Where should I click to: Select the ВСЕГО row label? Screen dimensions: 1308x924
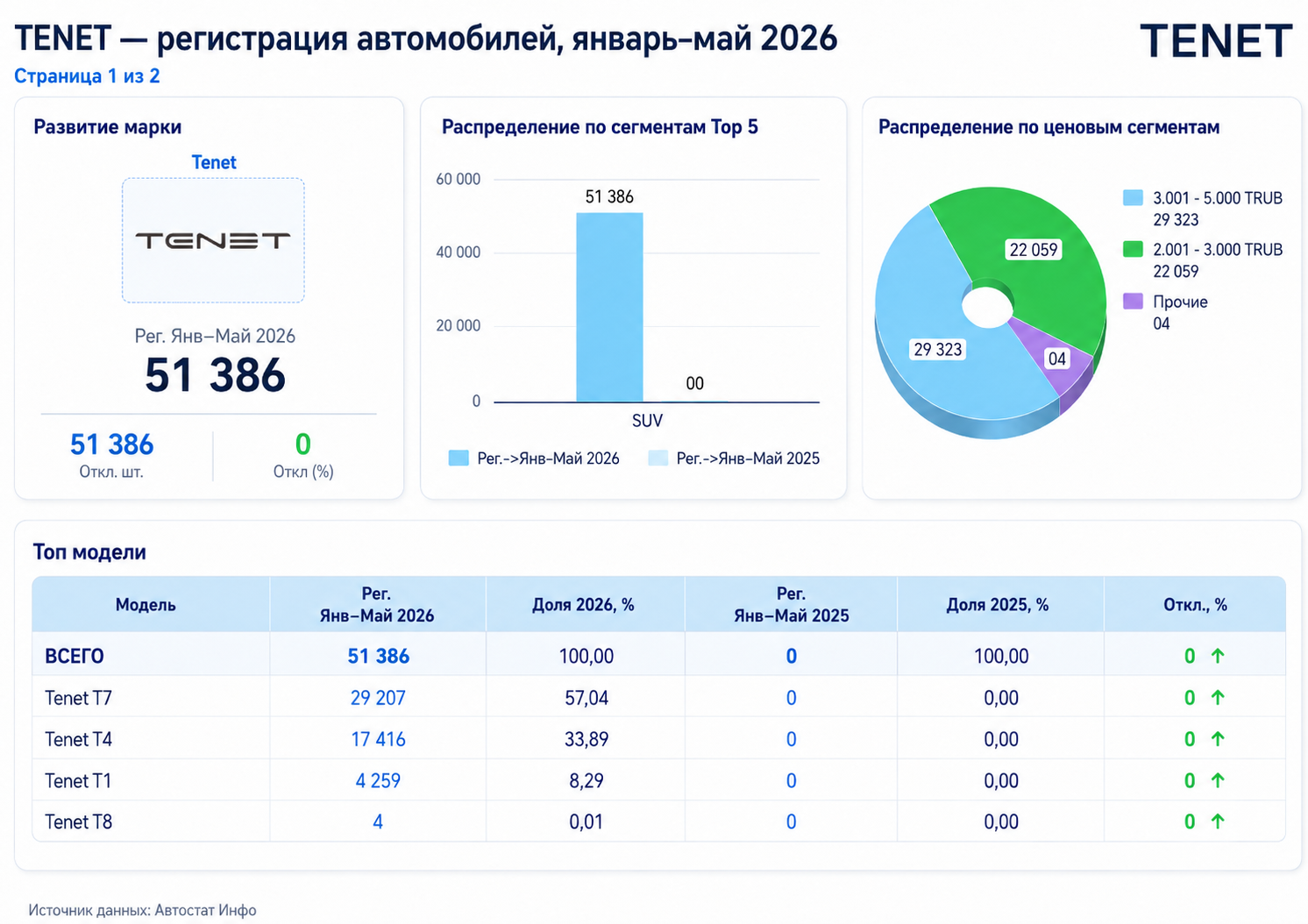coord(75,656)
